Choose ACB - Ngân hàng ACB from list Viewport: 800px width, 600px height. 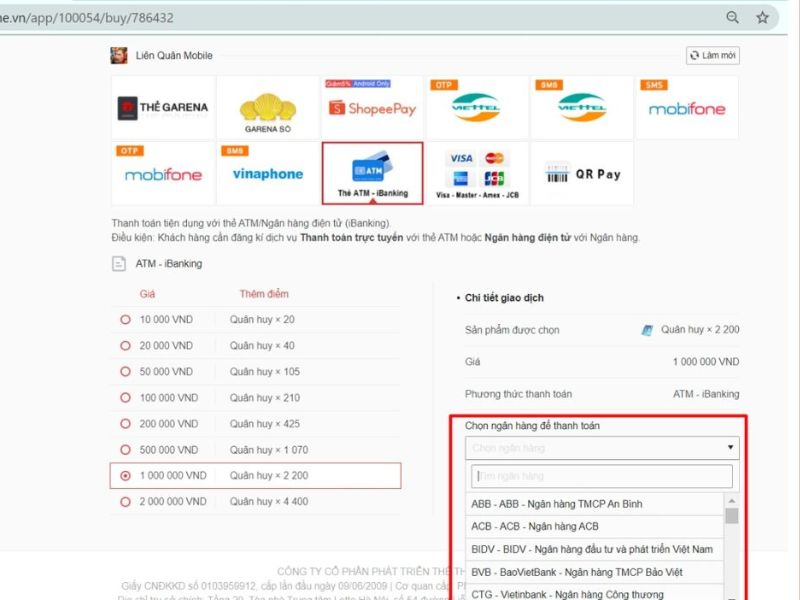(595, 527)
